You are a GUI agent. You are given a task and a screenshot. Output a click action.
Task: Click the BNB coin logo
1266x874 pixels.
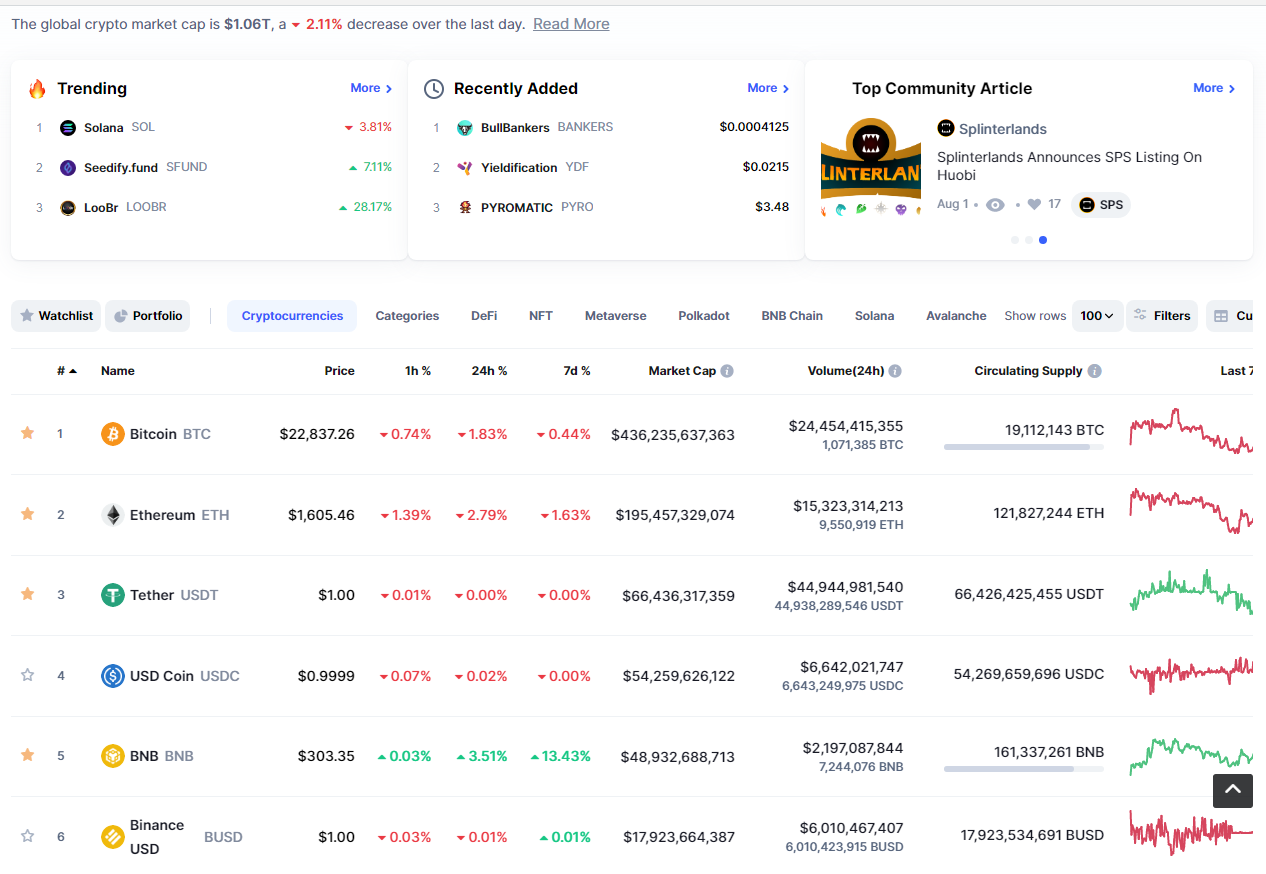(113, 756)
